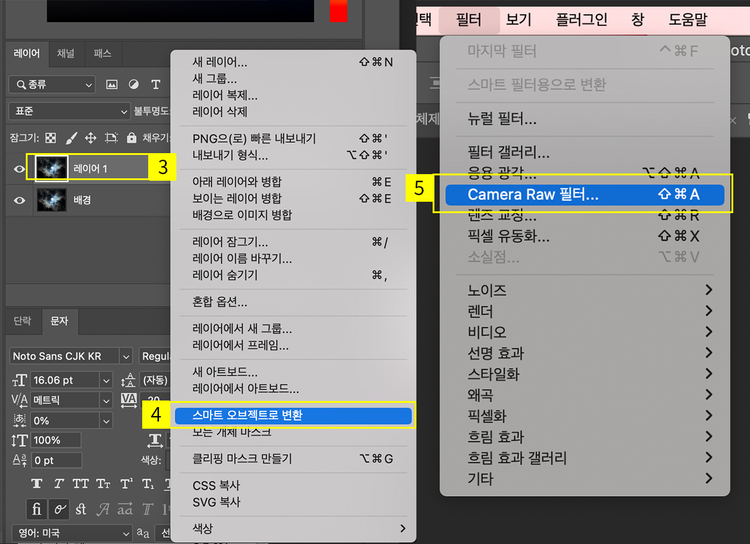The height and width of the screenshot is (544, 750).
Task: Click the horizontal scale T icon
Action: [155, 440]
